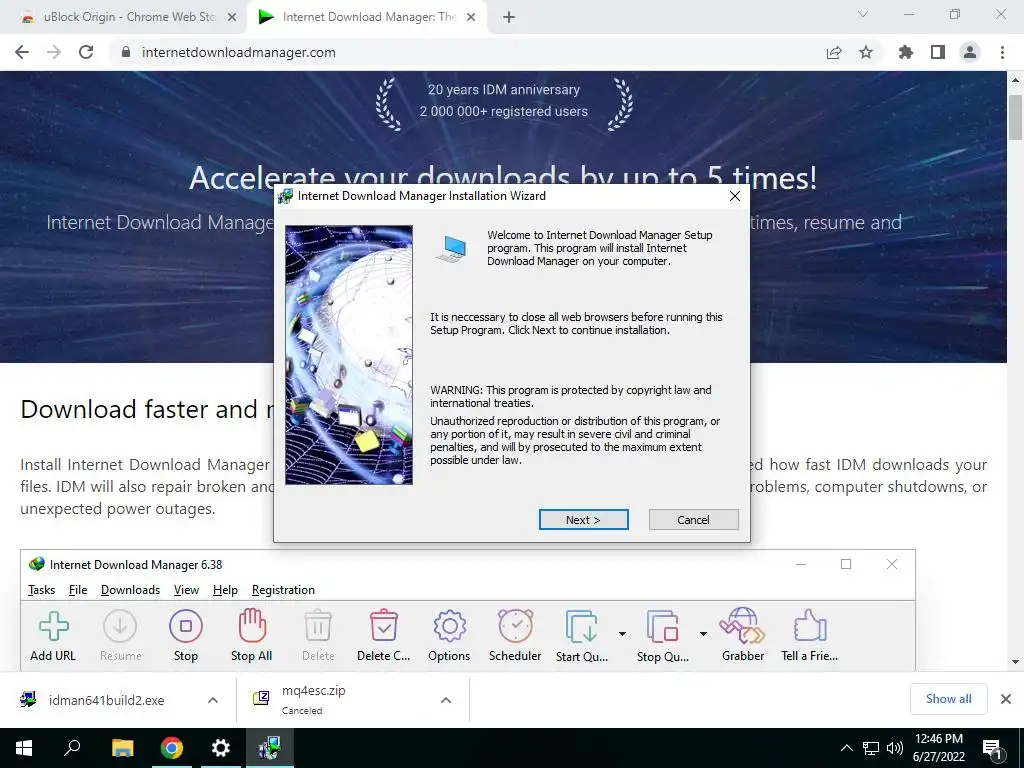Go back in Chrome
Viewport: 1024px width, 768px height.
point(22,52)
